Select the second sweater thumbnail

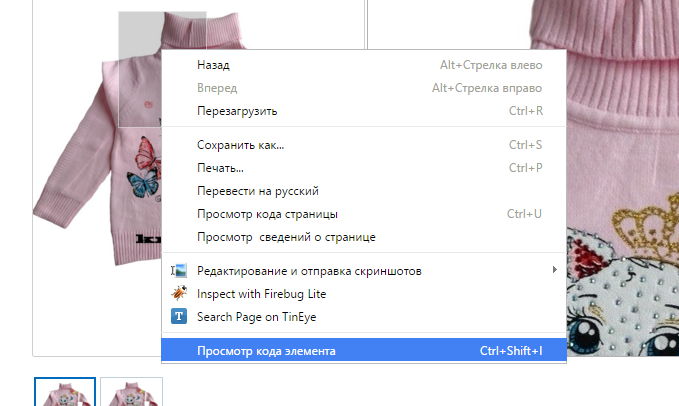[131, 393]
